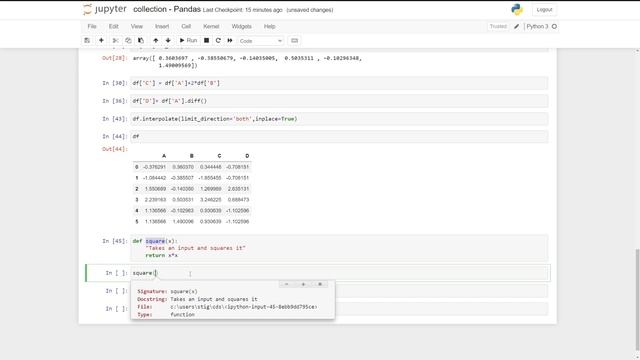
Task: Select the In [44] df cell
Action: 339,136
